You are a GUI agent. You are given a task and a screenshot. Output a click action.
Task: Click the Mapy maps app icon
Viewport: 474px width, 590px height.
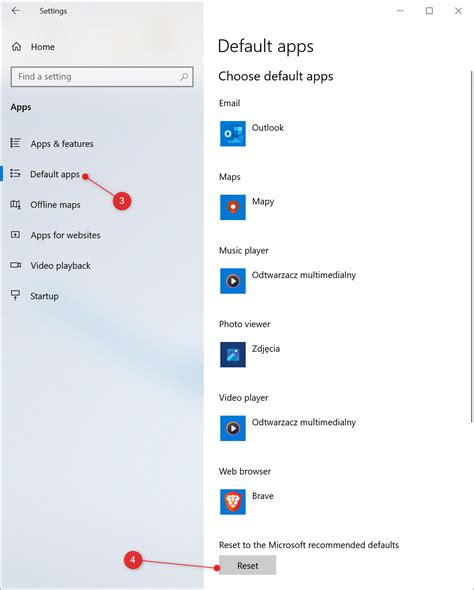click(x=232, y=207)
